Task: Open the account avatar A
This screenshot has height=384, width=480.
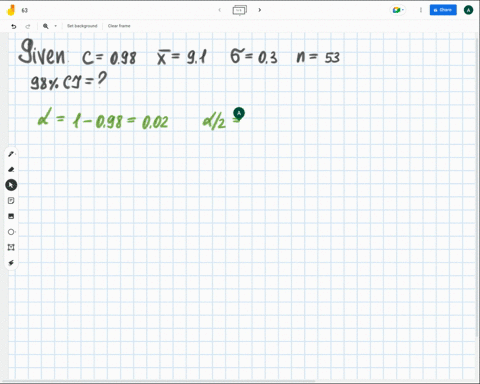Action: click(x=468, y=10)
